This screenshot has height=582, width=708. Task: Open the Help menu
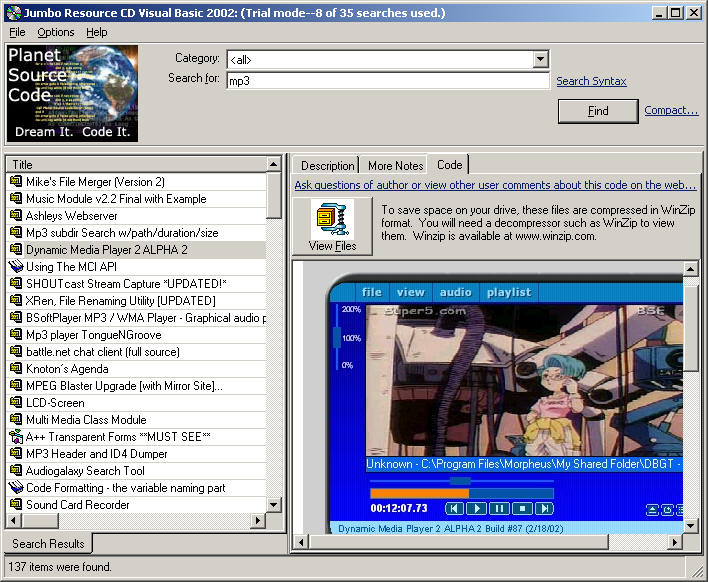97,33
